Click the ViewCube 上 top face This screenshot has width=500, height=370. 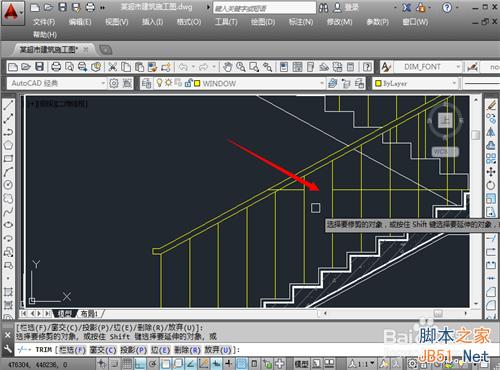click(445, 120)
